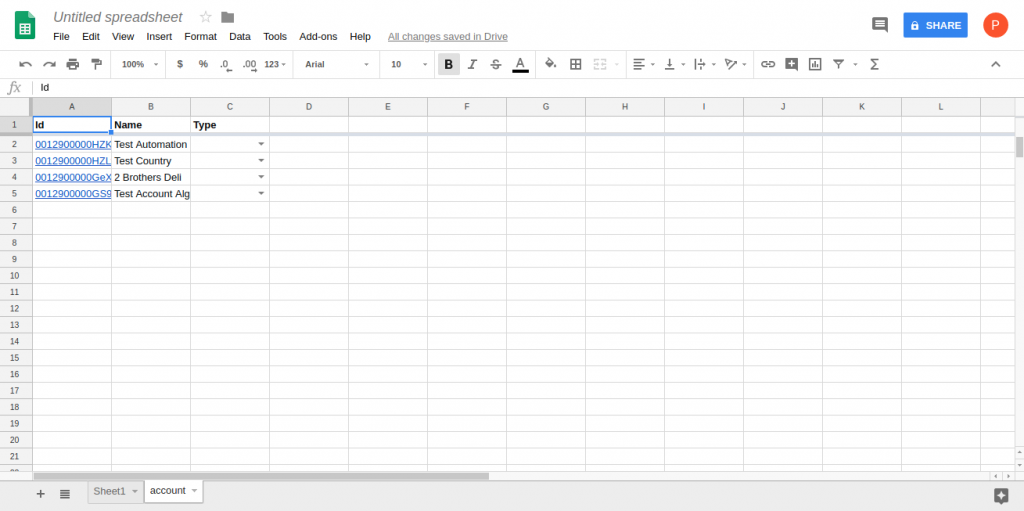Click the insert link icon
1024x511 pixels.
pyautogui.click(x=768, y=64)
